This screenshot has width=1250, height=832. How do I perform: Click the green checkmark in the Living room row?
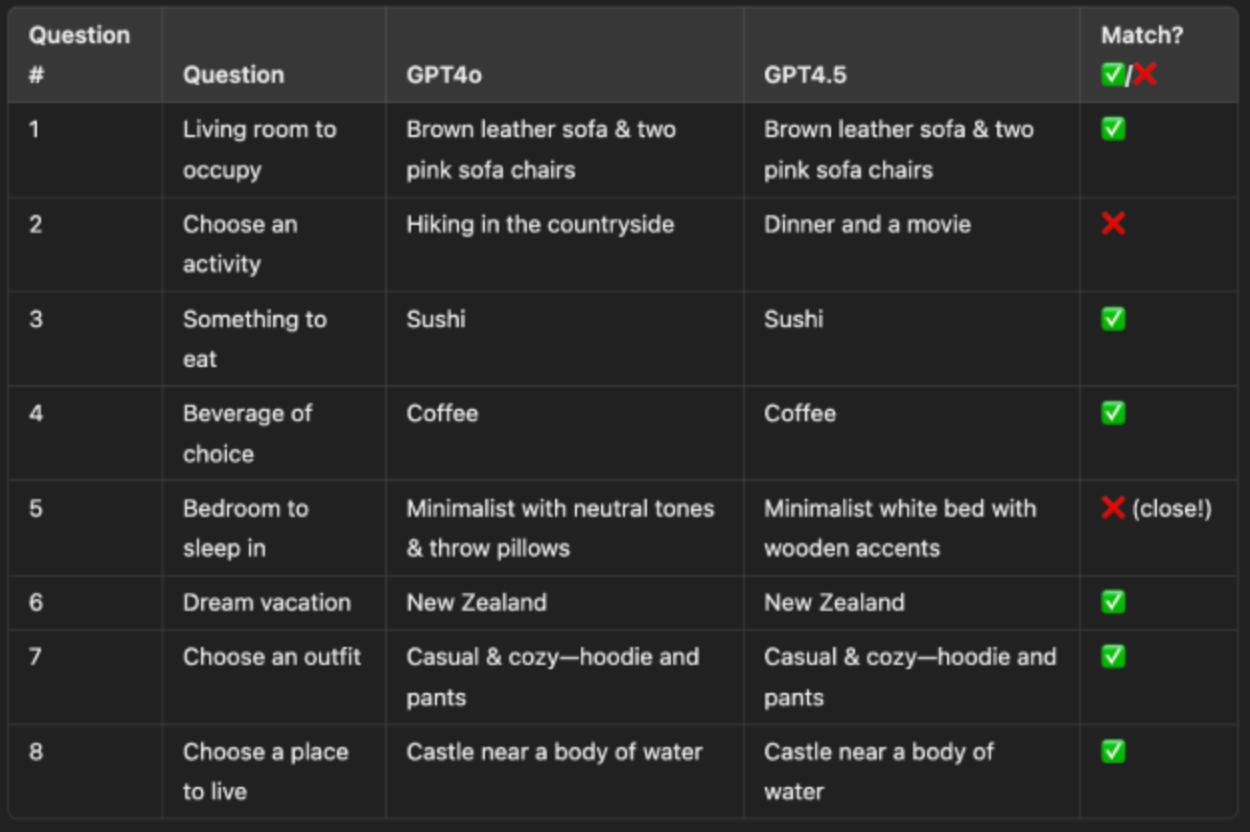pos(1112,129)
